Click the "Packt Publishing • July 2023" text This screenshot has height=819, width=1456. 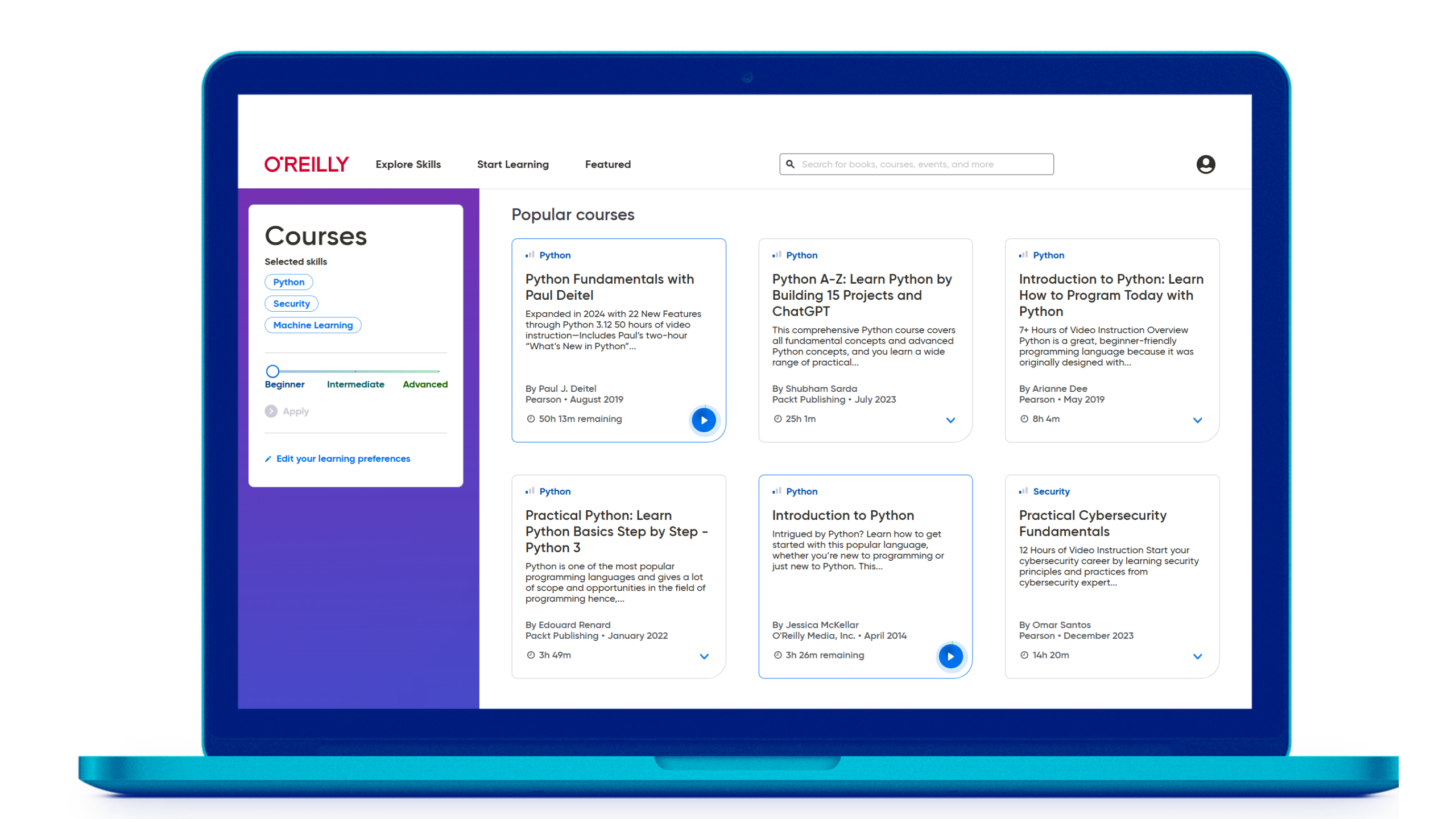833,400
